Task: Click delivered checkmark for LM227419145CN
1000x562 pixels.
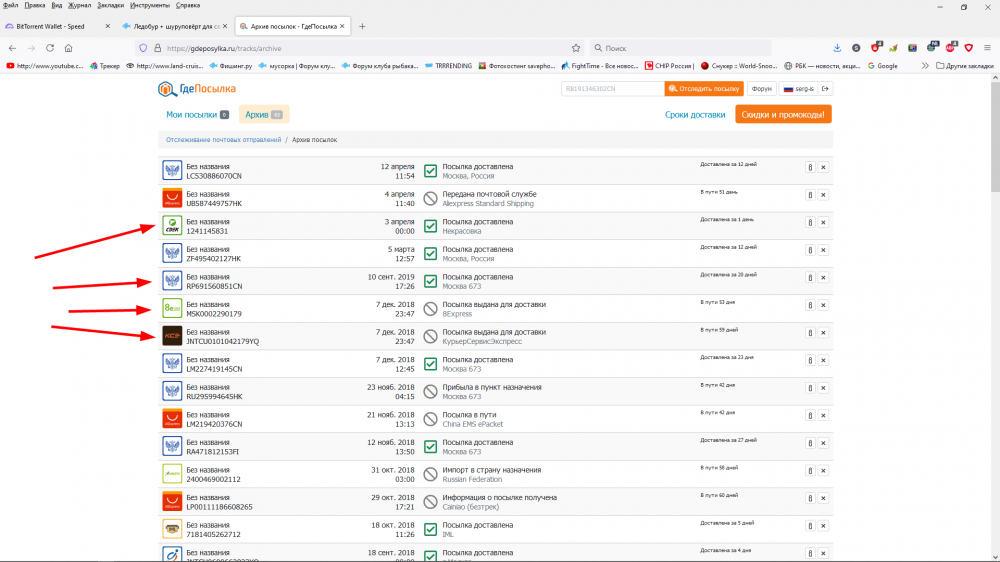Action: 430,364
